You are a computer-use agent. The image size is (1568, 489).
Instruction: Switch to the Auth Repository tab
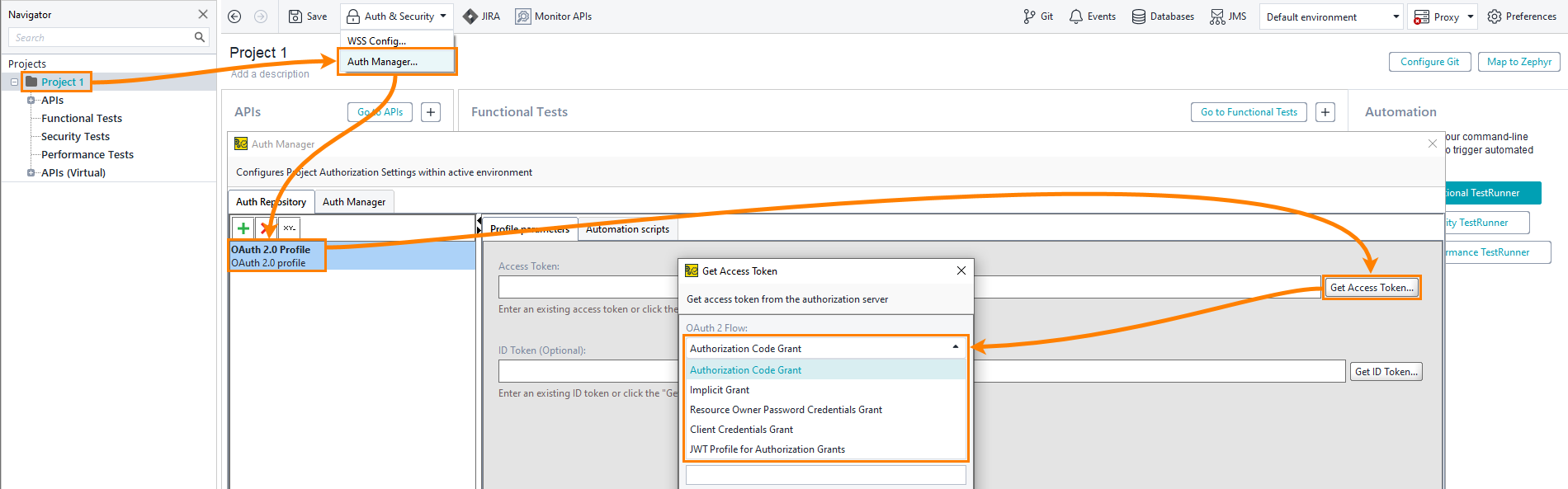[271, 202]
